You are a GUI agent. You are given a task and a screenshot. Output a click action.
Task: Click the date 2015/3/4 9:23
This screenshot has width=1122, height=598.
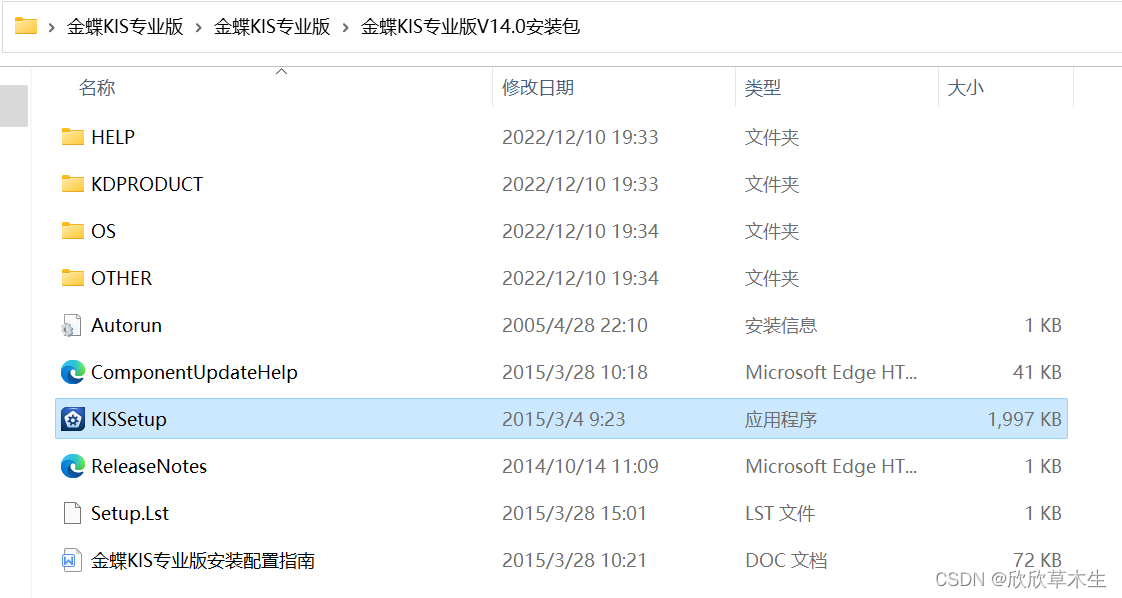point(564,419)
